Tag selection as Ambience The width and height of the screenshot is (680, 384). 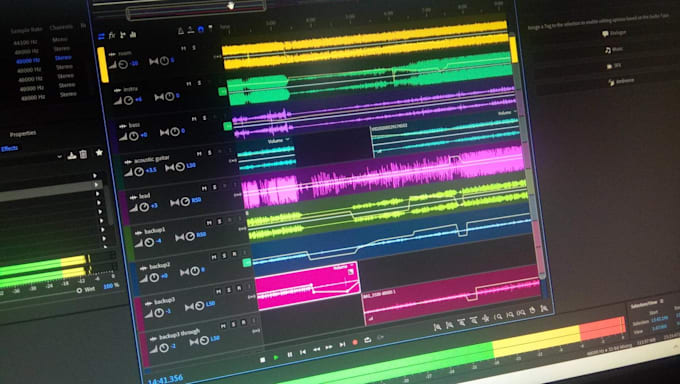[621, 81]
